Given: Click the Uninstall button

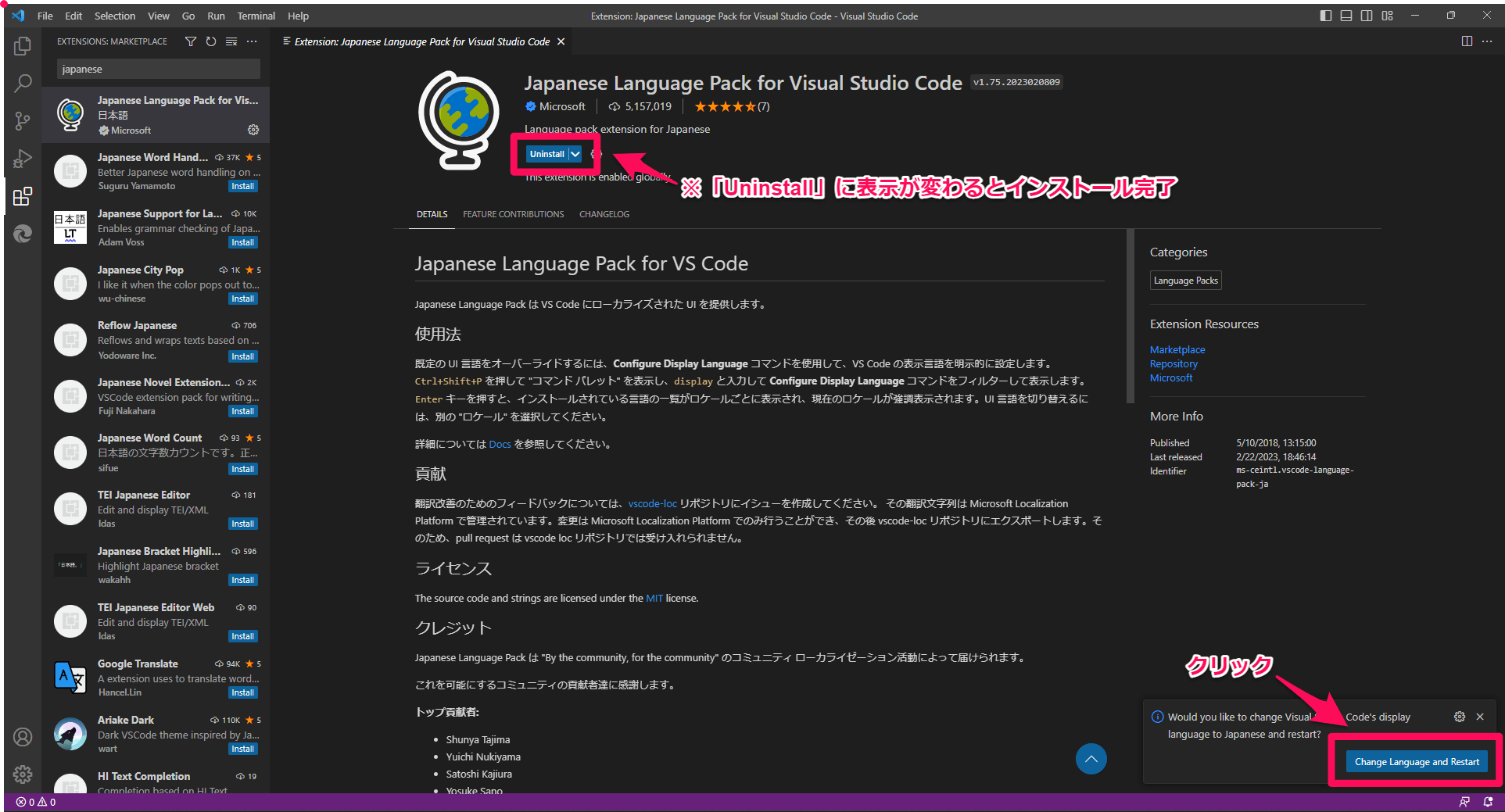Looking at the screenshot, I should [x=547, y=154].
